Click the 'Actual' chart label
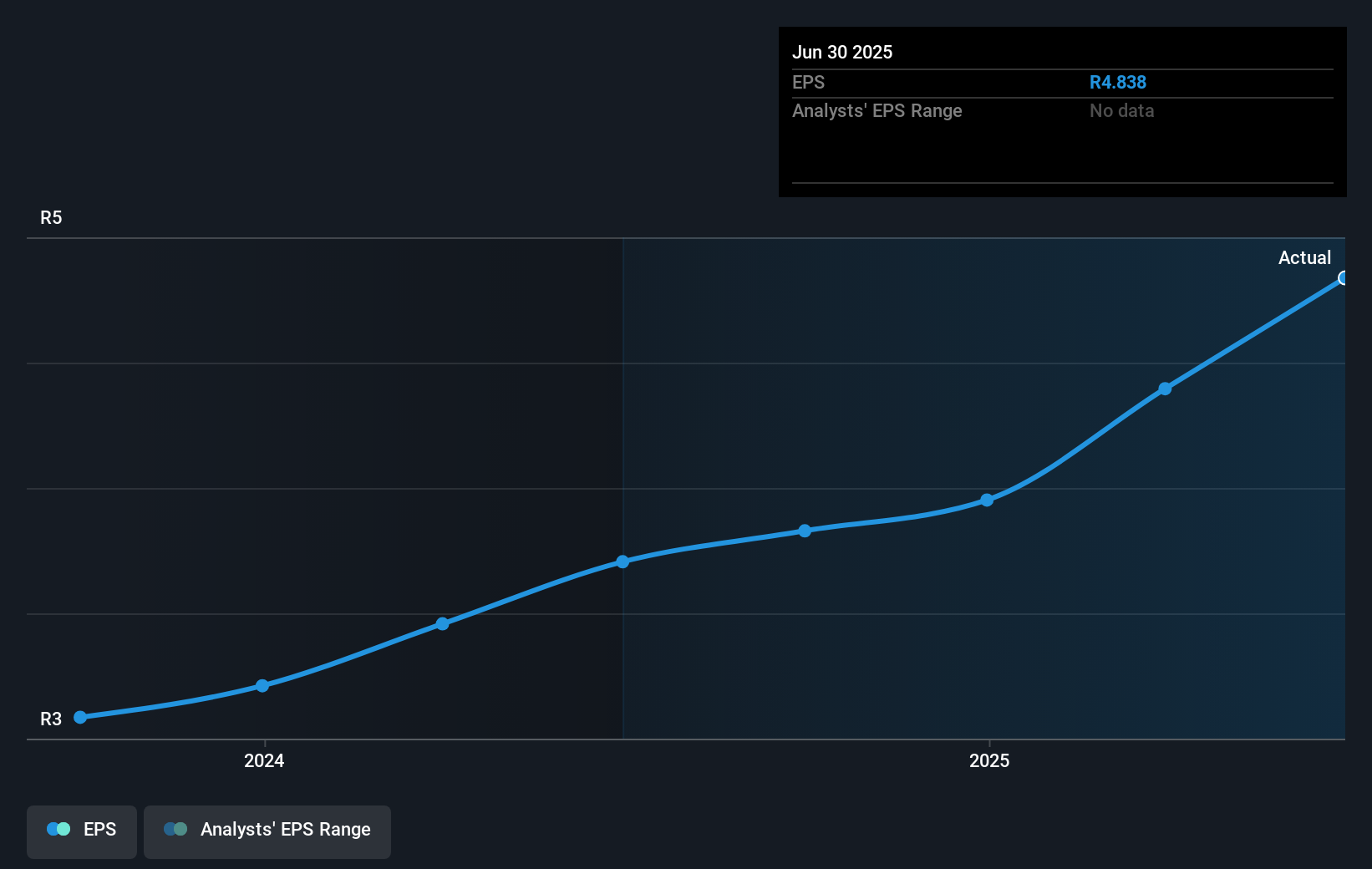Viewport: 1372px width, 869px height. tap(1304, 257)
